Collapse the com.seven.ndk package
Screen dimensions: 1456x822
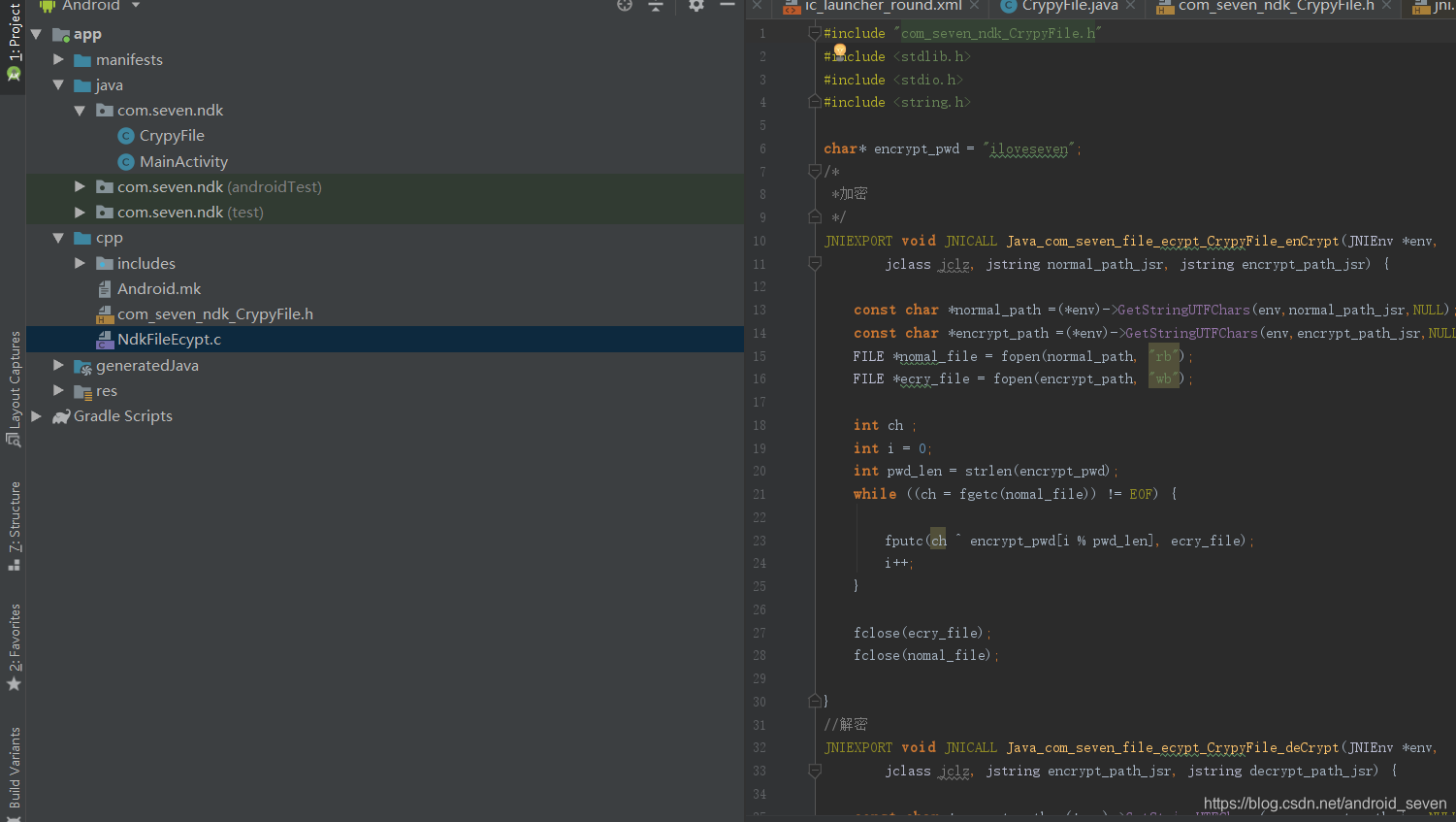(80, 111)
